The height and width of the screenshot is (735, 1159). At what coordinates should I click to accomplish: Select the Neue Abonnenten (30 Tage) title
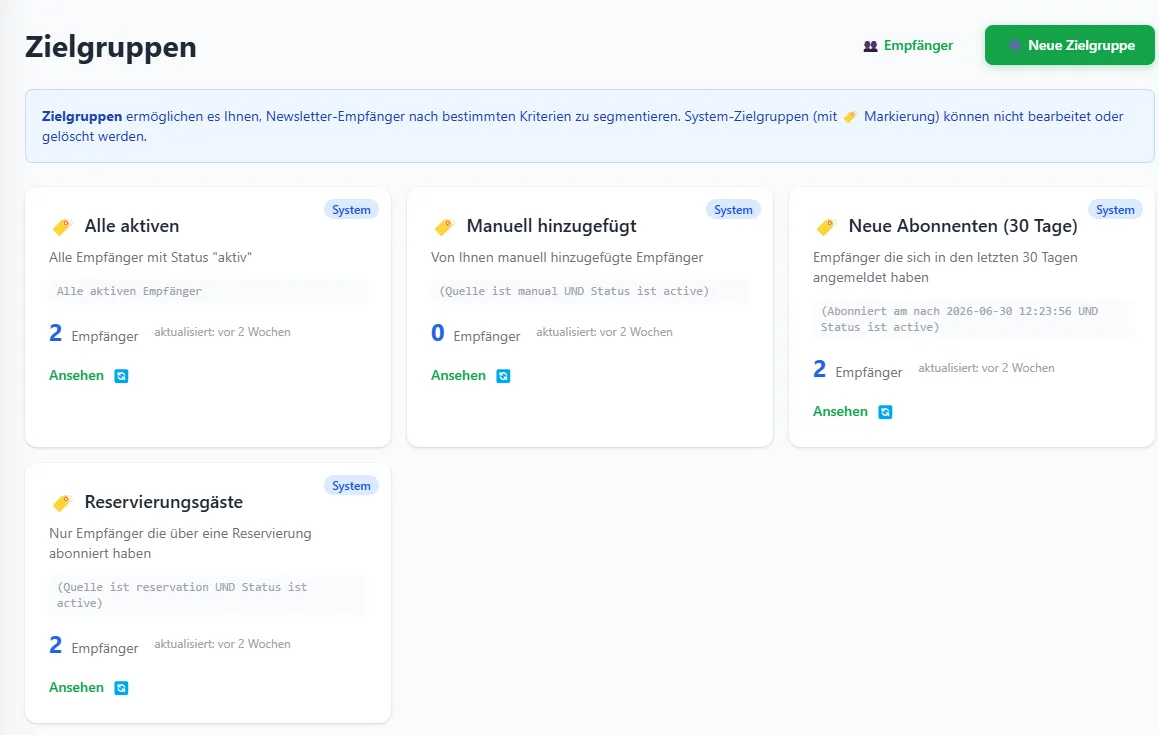963,226
